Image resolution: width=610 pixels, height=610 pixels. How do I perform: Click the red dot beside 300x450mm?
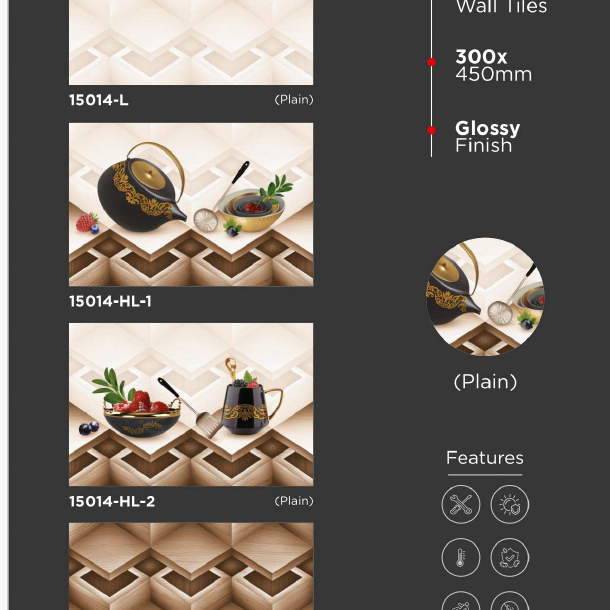tap(431, 62)
